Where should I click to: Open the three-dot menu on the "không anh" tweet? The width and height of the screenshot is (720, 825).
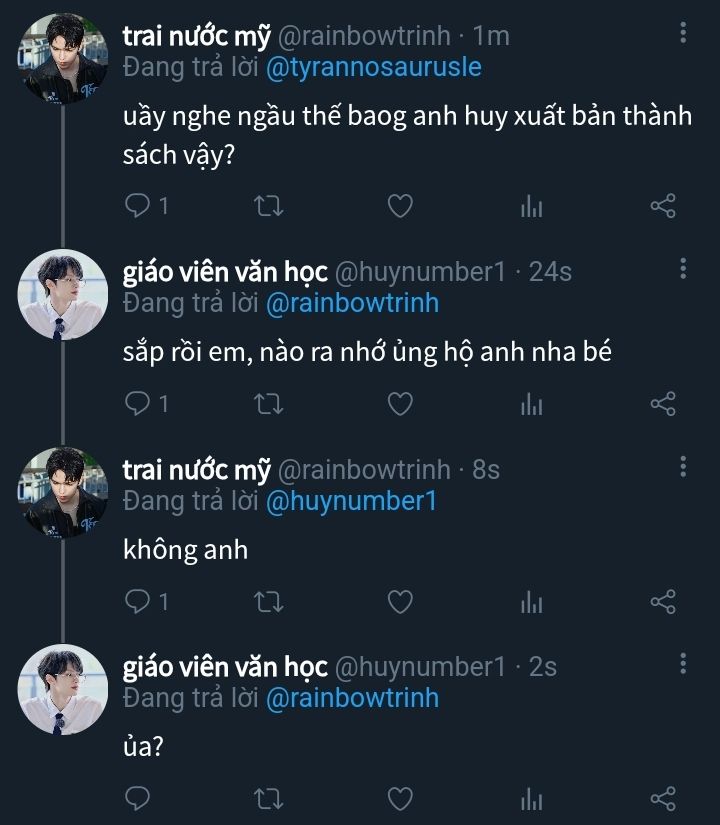pos(683,467)
